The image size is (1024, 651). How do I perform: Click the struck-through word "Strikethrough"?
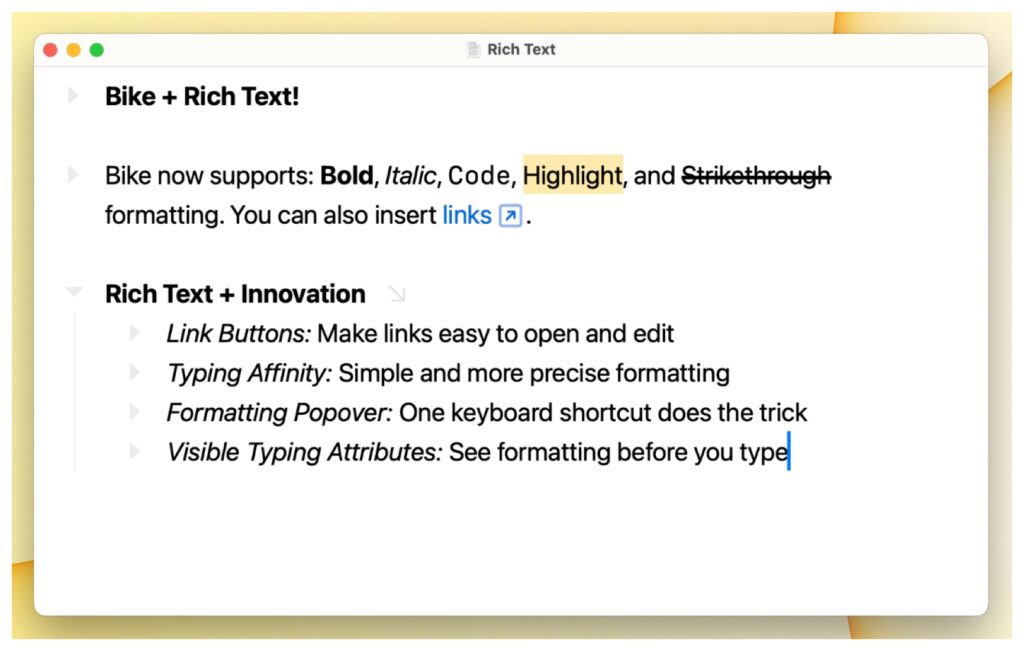click(756, 176)
